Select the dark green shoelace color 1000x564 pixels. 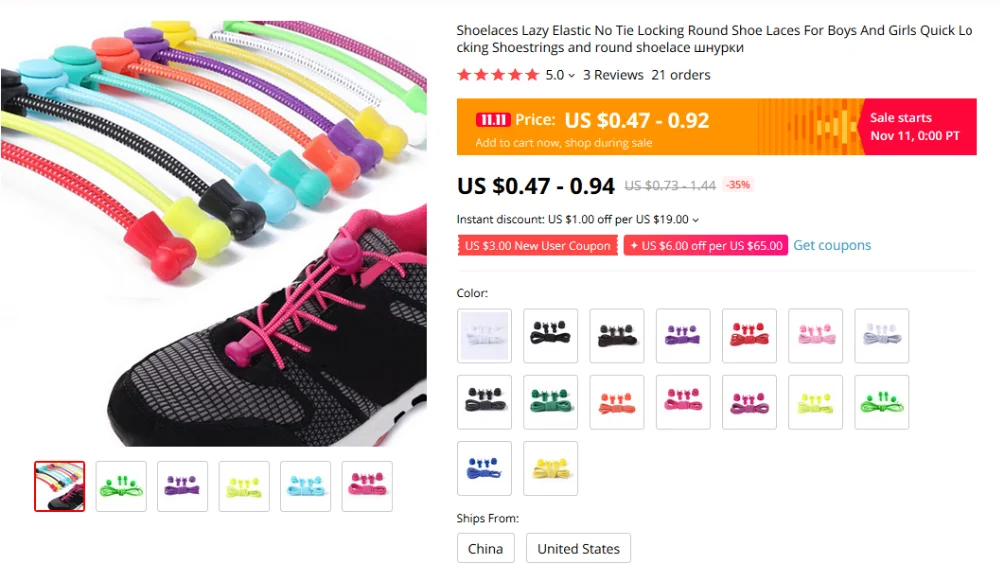coord(550,402)
